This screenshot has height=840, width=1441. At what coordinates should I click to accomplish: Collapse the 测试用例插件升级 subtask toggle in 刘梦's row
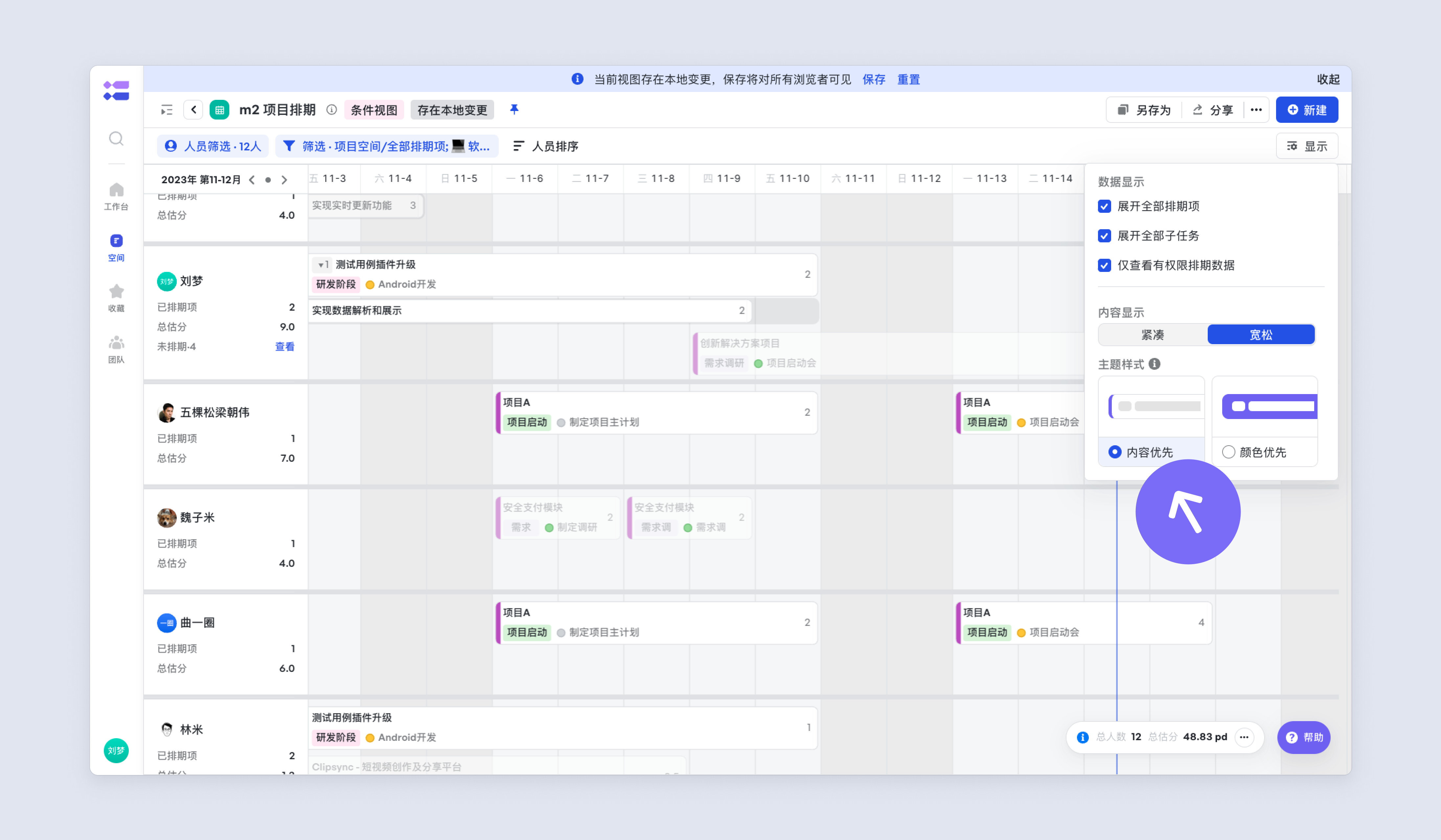323,265
